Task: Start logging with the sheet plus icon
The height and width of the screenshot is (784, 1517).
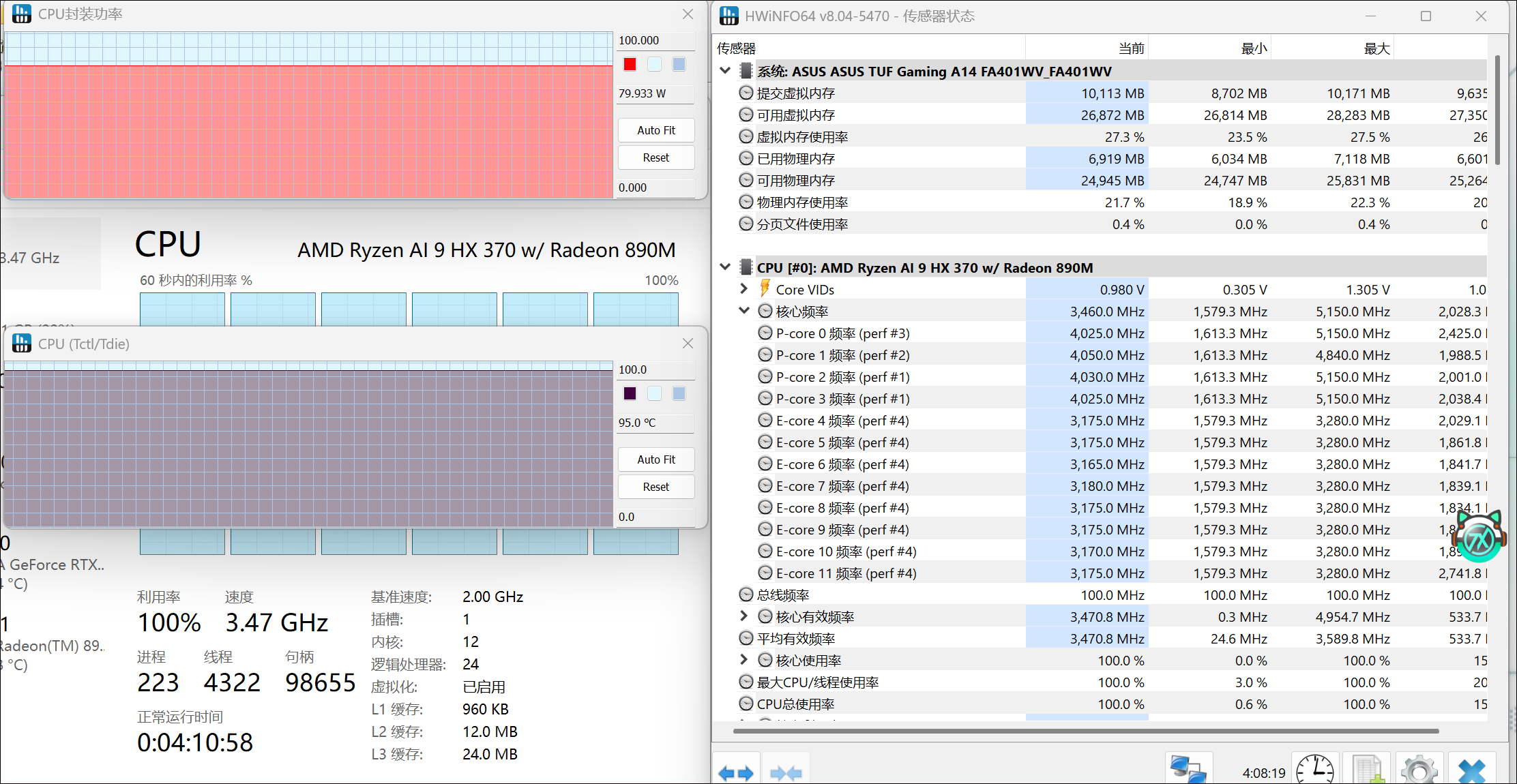Action: [1368, 770]
